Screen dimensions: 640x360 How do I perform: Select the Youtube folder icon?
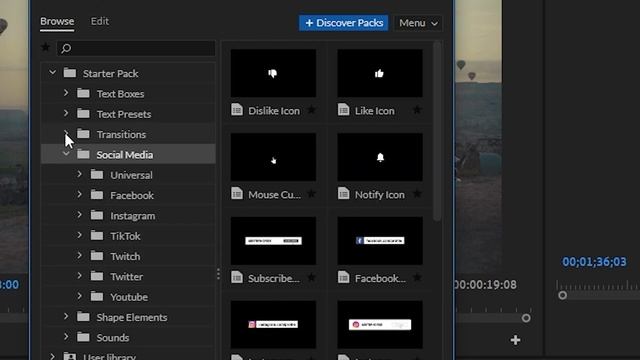coord(97,296)
